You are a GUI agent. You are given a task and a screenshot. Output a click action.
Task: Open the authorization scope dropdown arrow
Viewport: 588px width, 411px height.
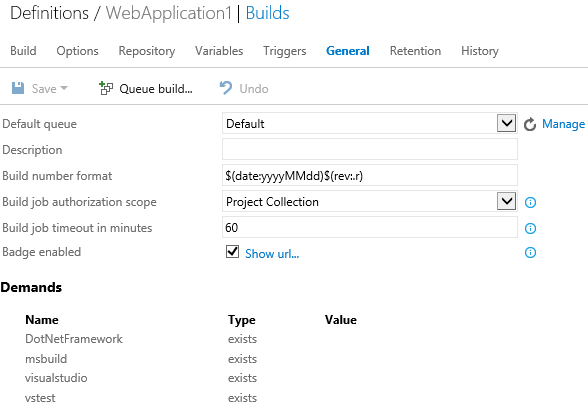coord(506,201)
